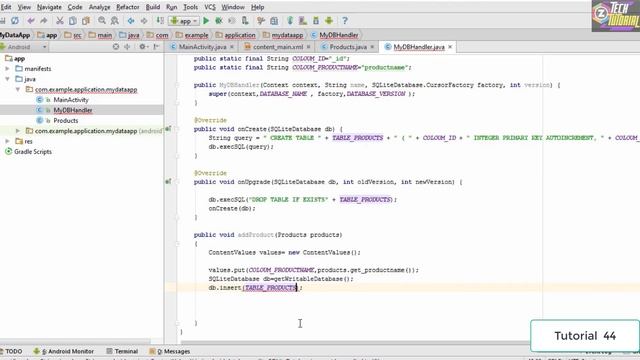640x360 pixels.
Task: Click the Undo arrow icon
Action: [31, 20]
